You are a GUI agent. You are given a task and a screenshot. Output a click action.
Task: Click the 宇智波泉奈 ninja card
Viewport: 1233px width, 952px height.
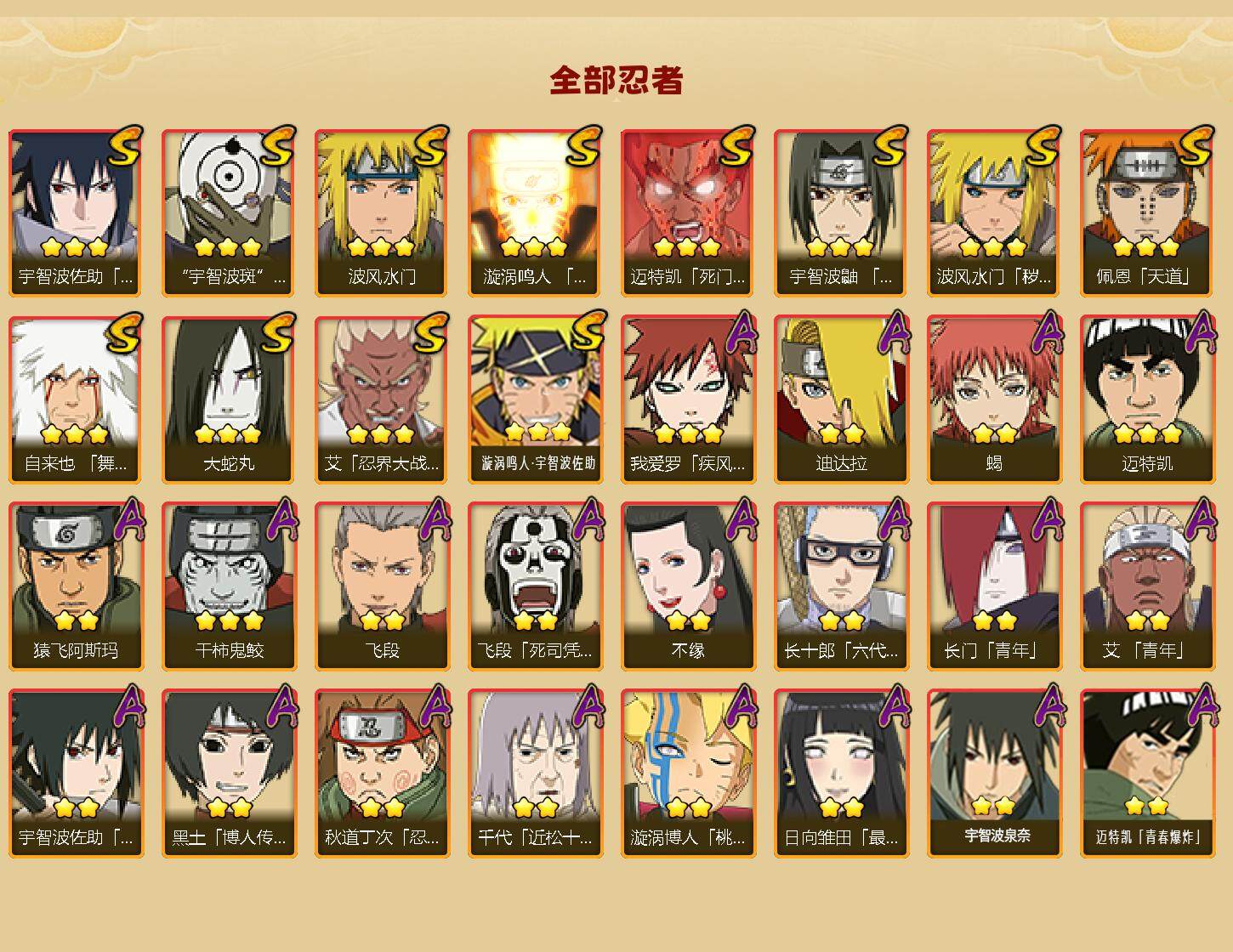tap(993, 773)
